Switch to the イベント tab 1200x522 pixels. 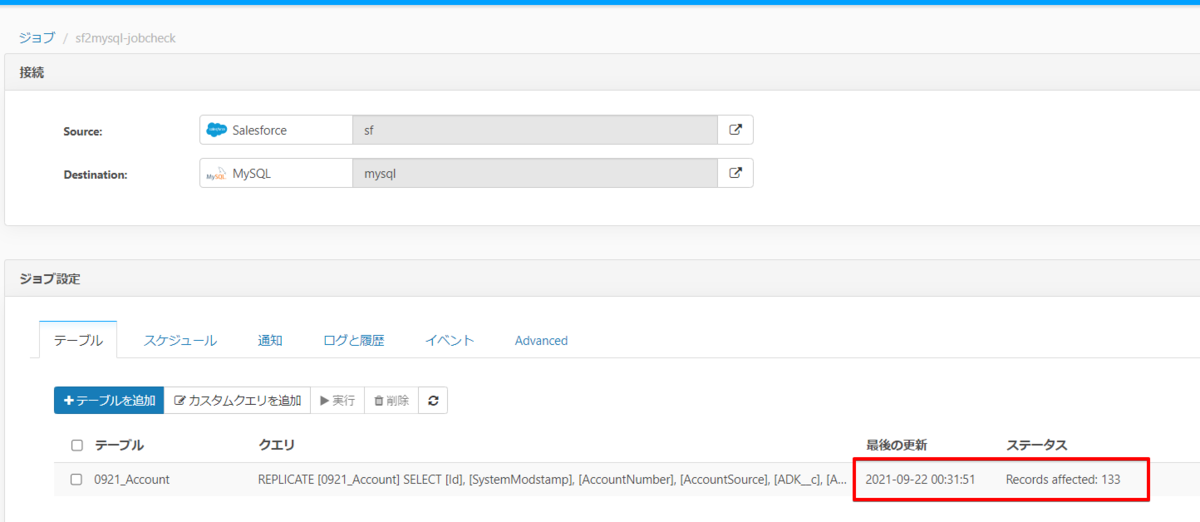click(449, 340)
